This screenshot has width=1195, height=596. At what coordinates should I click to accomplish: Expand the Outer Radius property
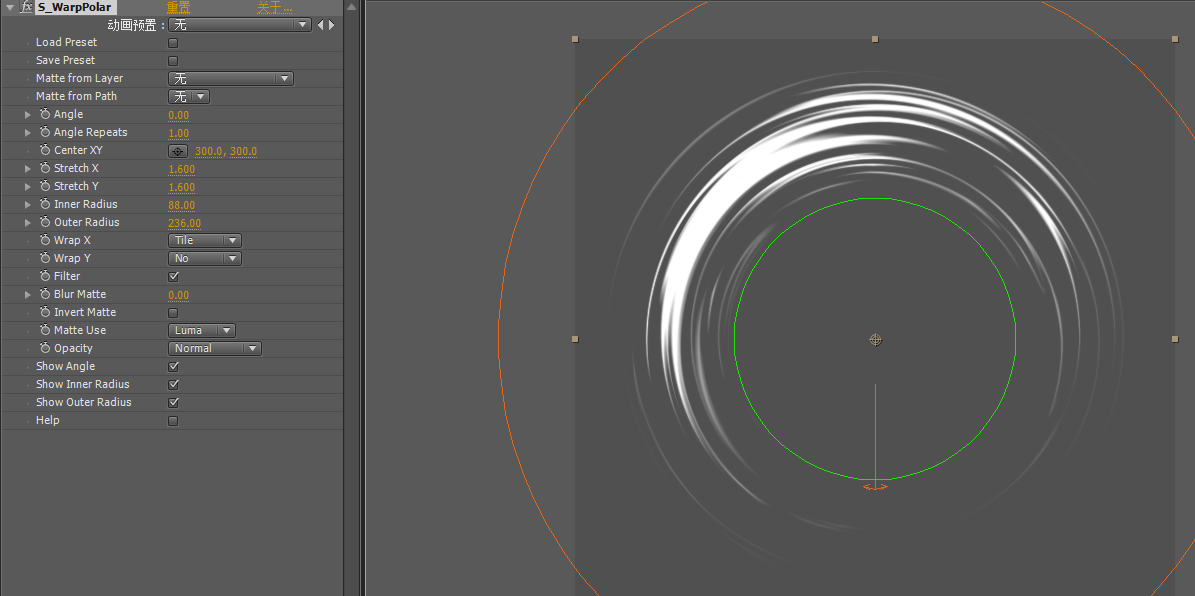[28, 223]
